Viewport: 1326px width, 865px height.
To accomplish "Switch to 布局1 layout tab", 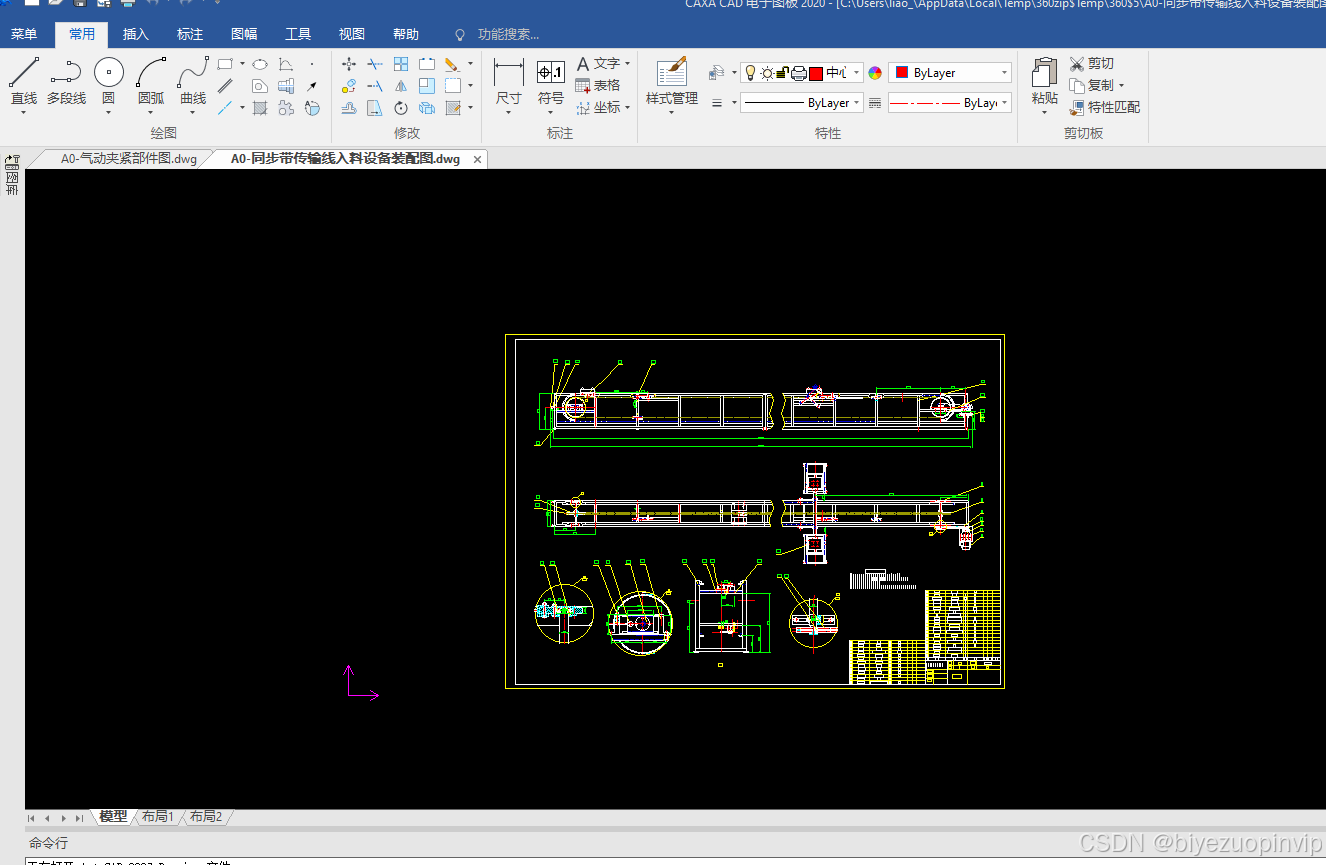I will [158, 817].
